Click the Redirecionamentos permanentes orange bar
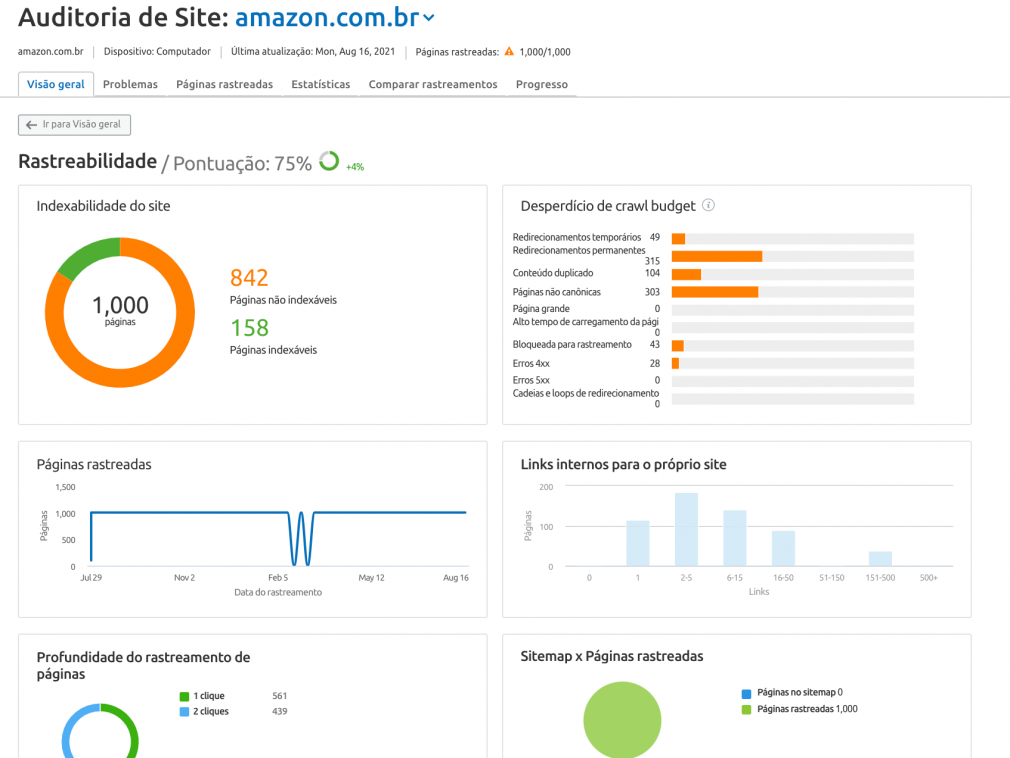 (717, 256)
